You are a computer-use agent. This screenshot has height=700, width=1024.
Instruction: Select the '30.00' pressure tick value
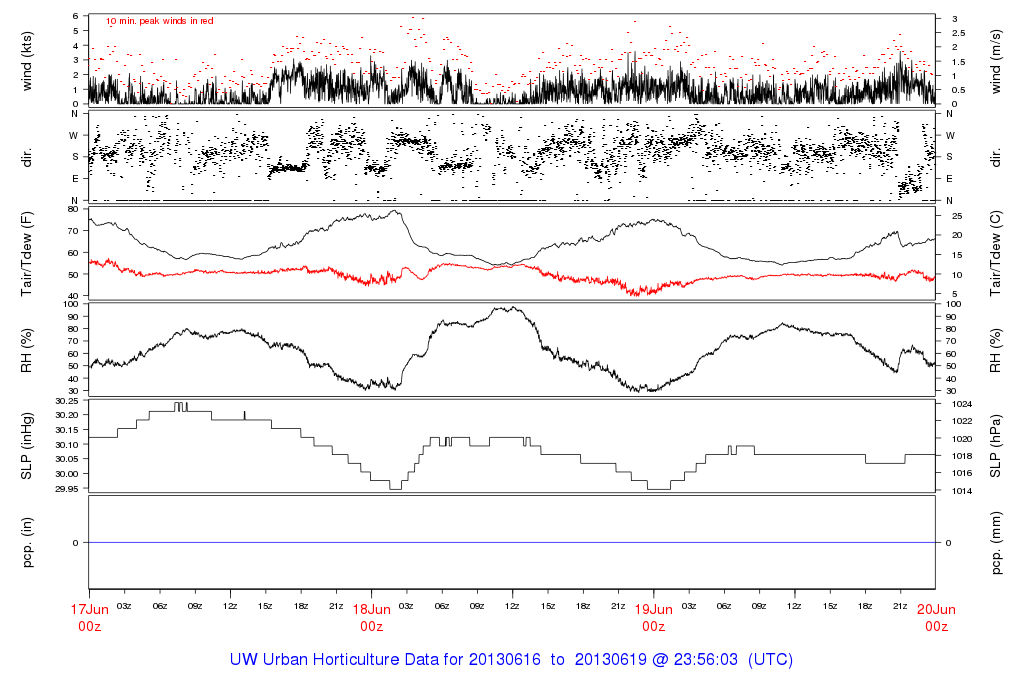click(x=67, y=474)
